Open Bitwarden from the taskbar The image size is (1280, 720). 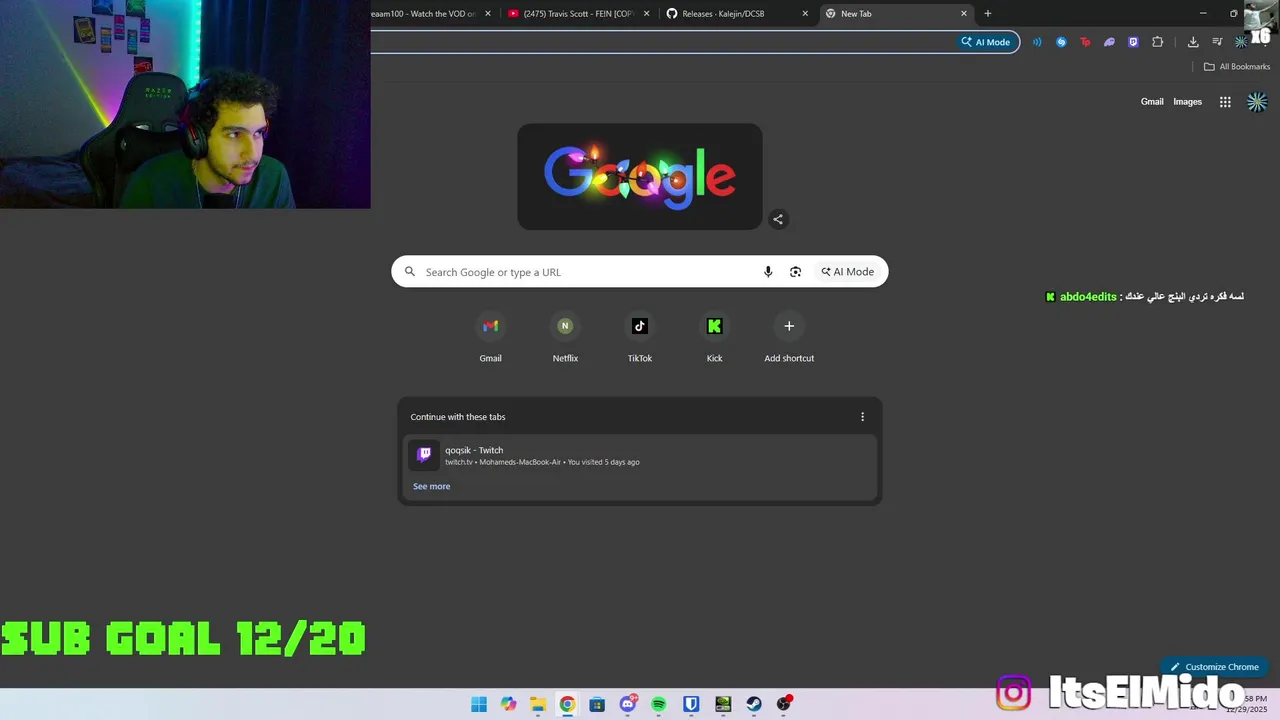691,704
